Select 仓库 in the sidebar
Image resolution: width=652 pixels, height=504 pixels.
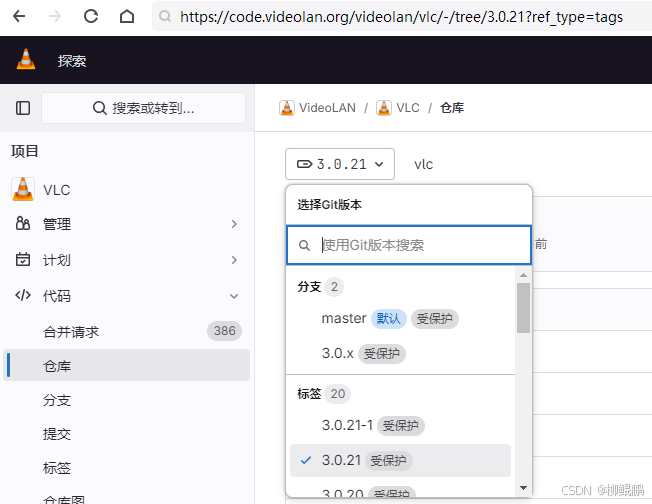126,365
